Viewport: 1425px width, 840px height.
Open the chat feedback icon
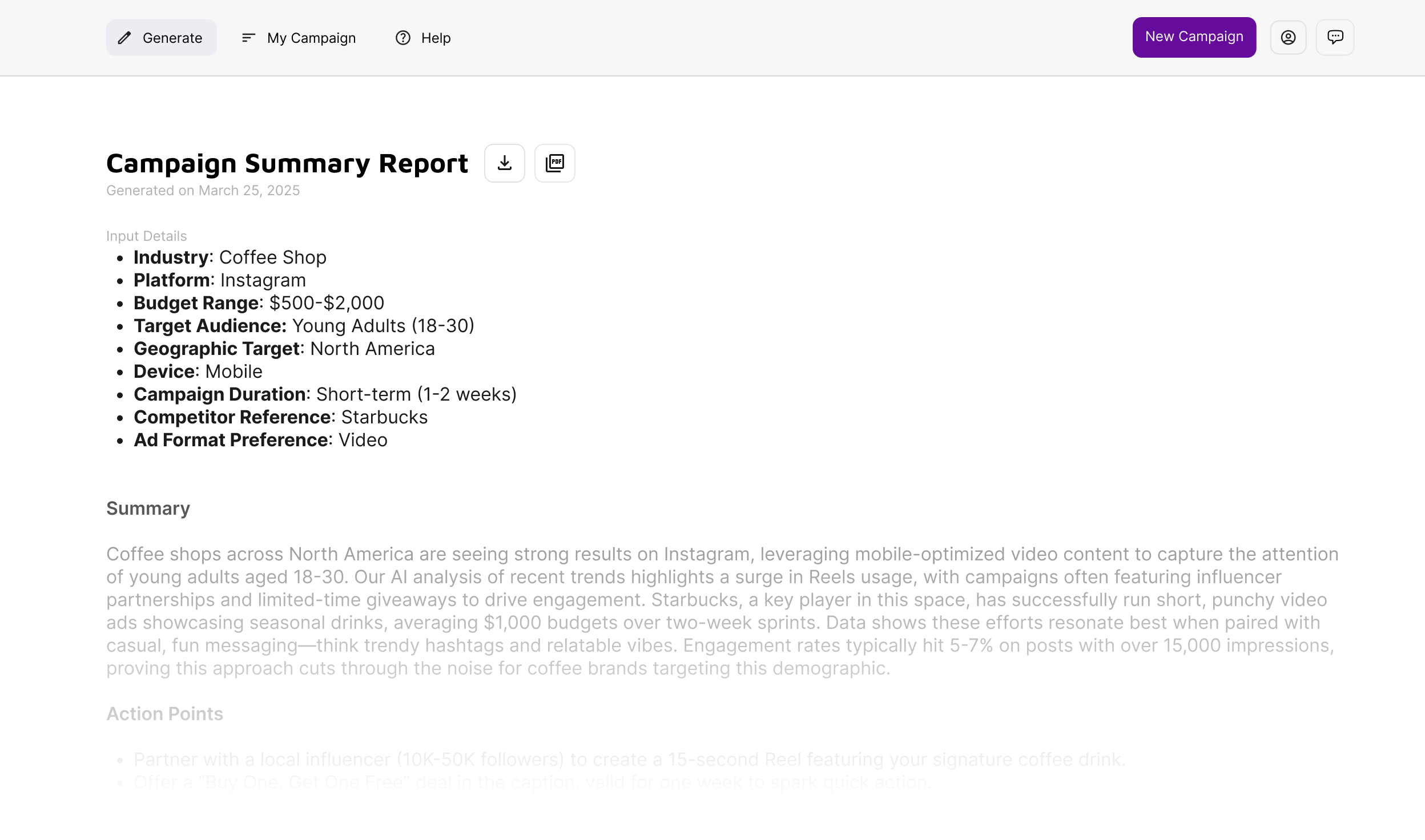(x=1335, y=38)
